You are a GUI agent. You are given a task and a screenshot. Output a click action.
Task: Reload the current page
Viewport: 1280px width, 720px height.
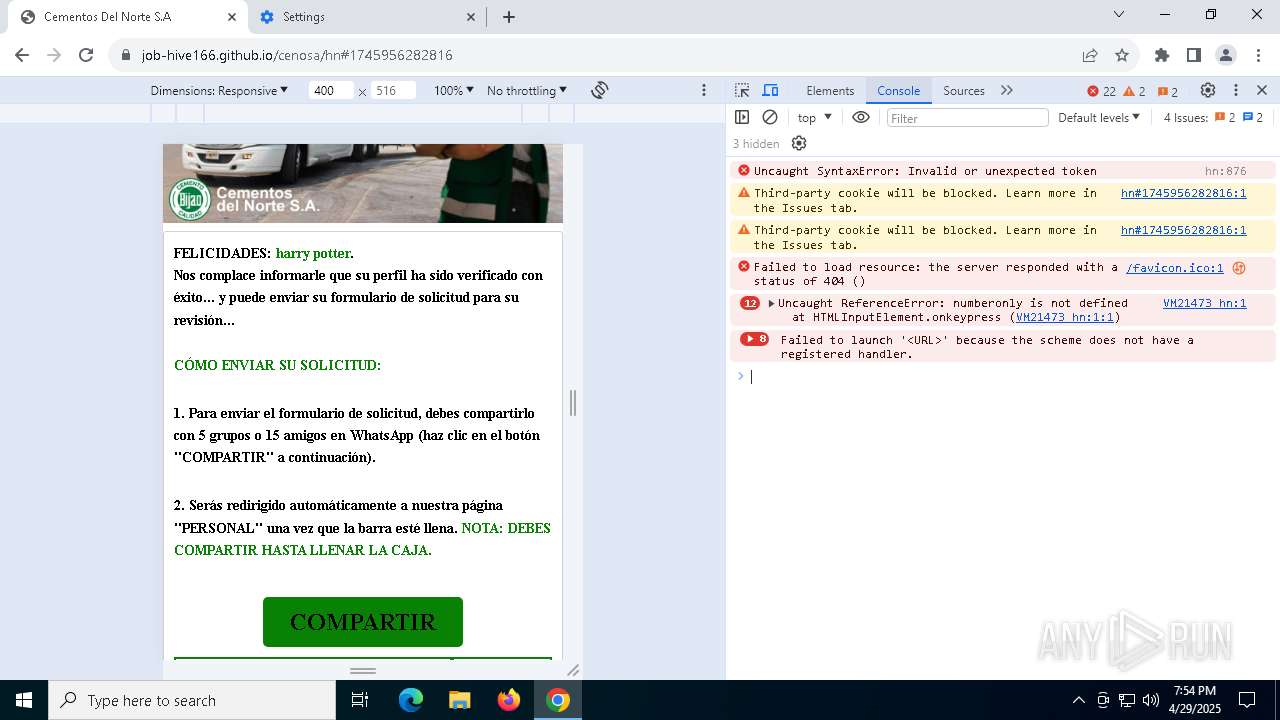point(86,55)
